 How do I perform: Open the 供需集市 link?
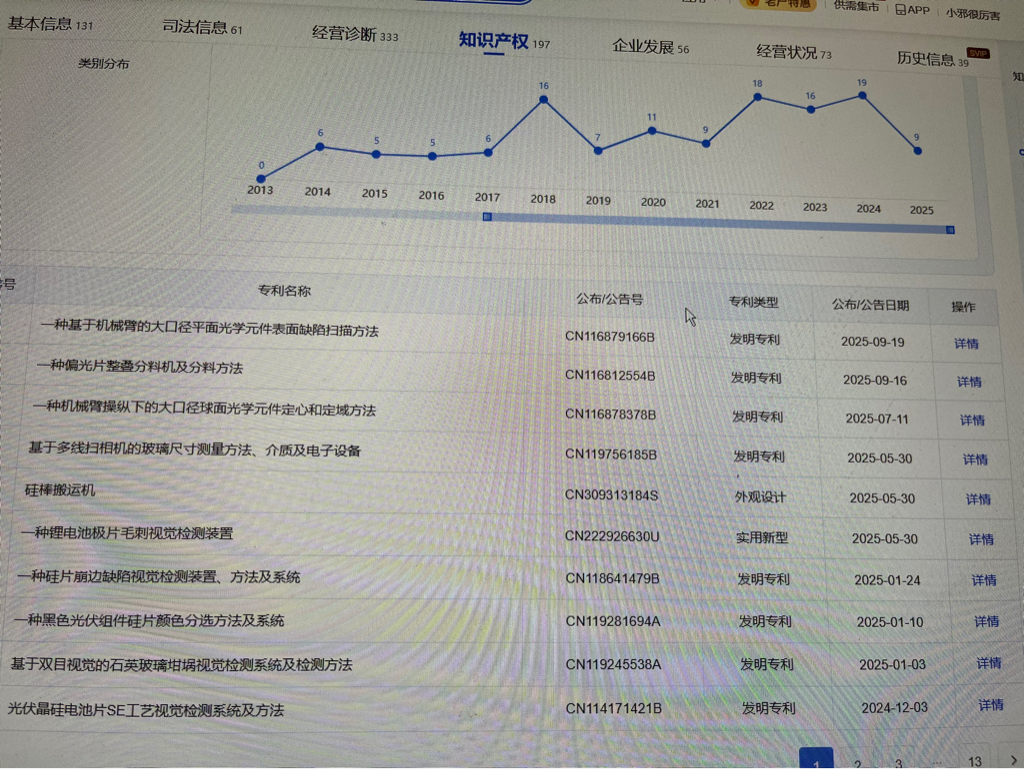856,6
